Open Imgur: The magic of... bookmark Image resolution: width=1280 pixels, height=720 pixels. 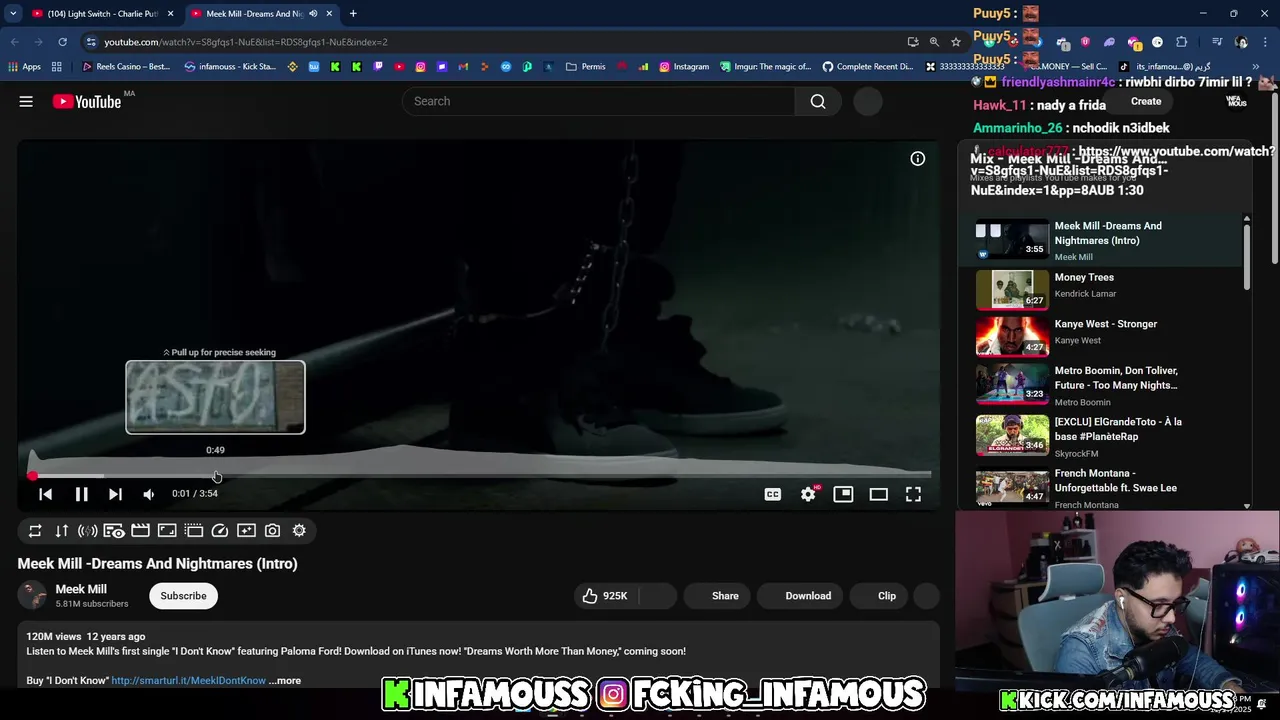pyautogui.click(x=765, y=67)
